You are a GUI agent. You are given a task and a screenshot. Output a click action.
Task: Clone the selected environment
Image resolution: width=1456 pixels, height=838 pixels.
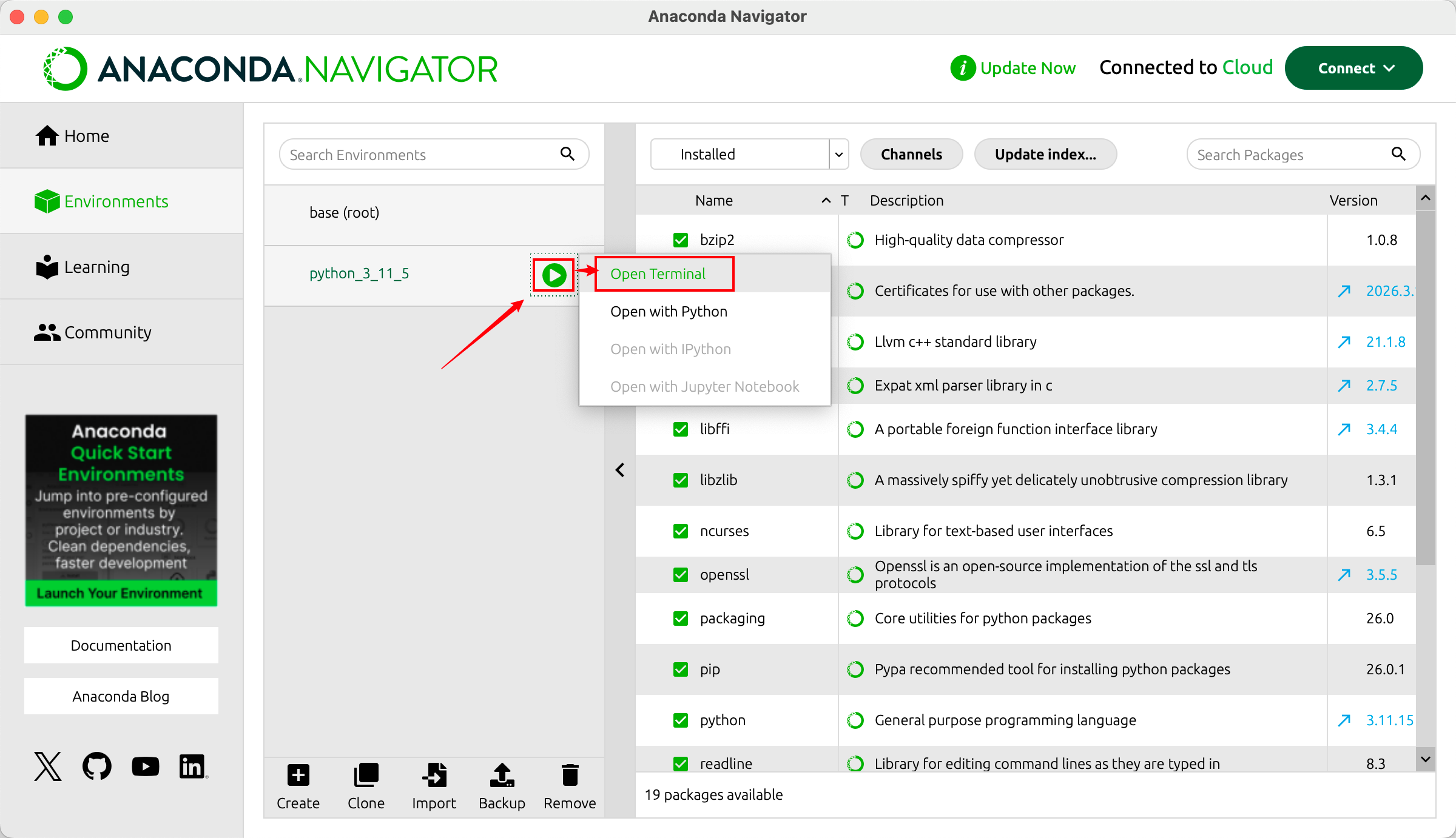(366, 787)
